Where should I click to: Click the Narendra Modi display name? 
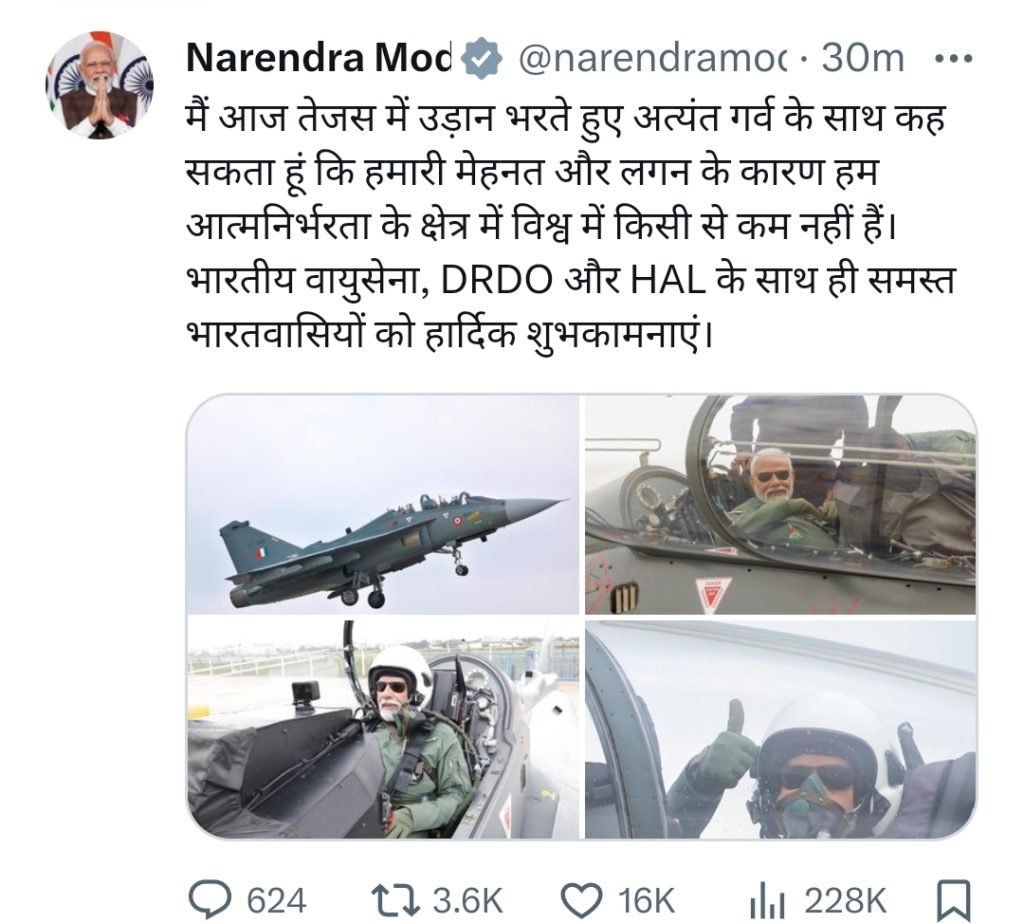click(320, 59)
